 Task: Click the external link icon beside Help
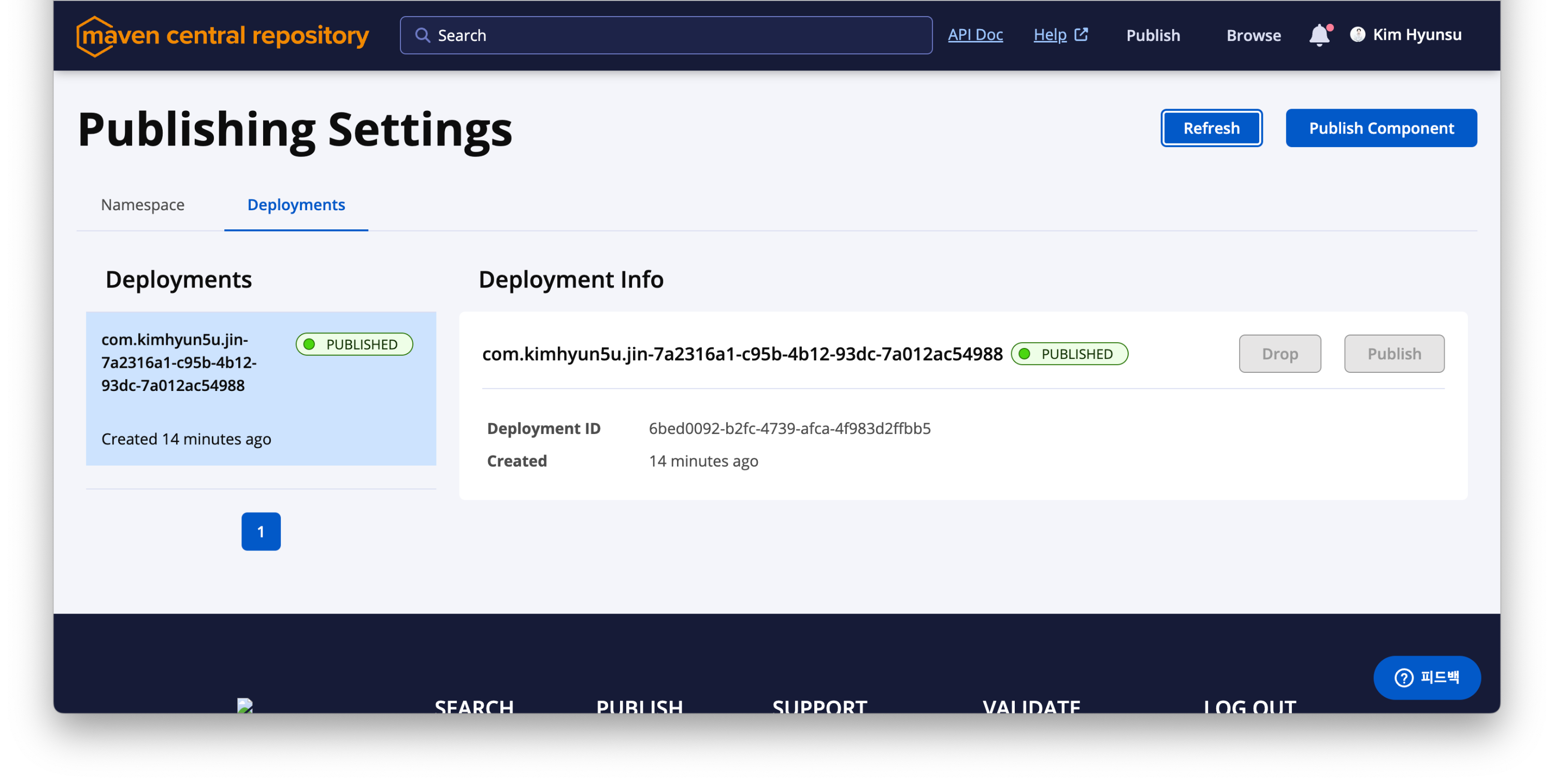coord(1081,34)
